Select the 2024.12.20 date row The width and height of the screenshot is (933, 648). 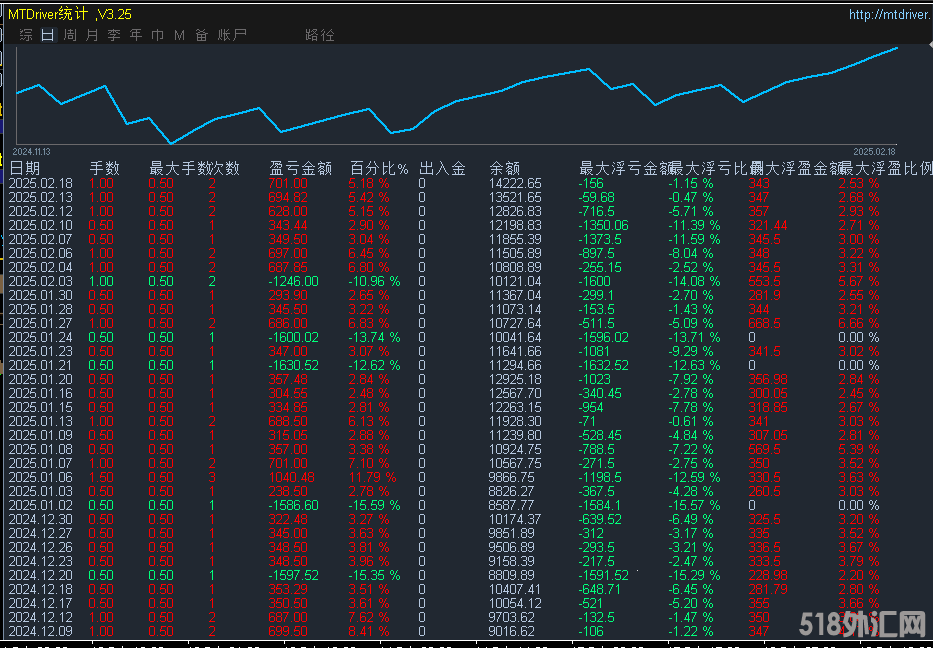pyautogui.click(x=41, y=576)
